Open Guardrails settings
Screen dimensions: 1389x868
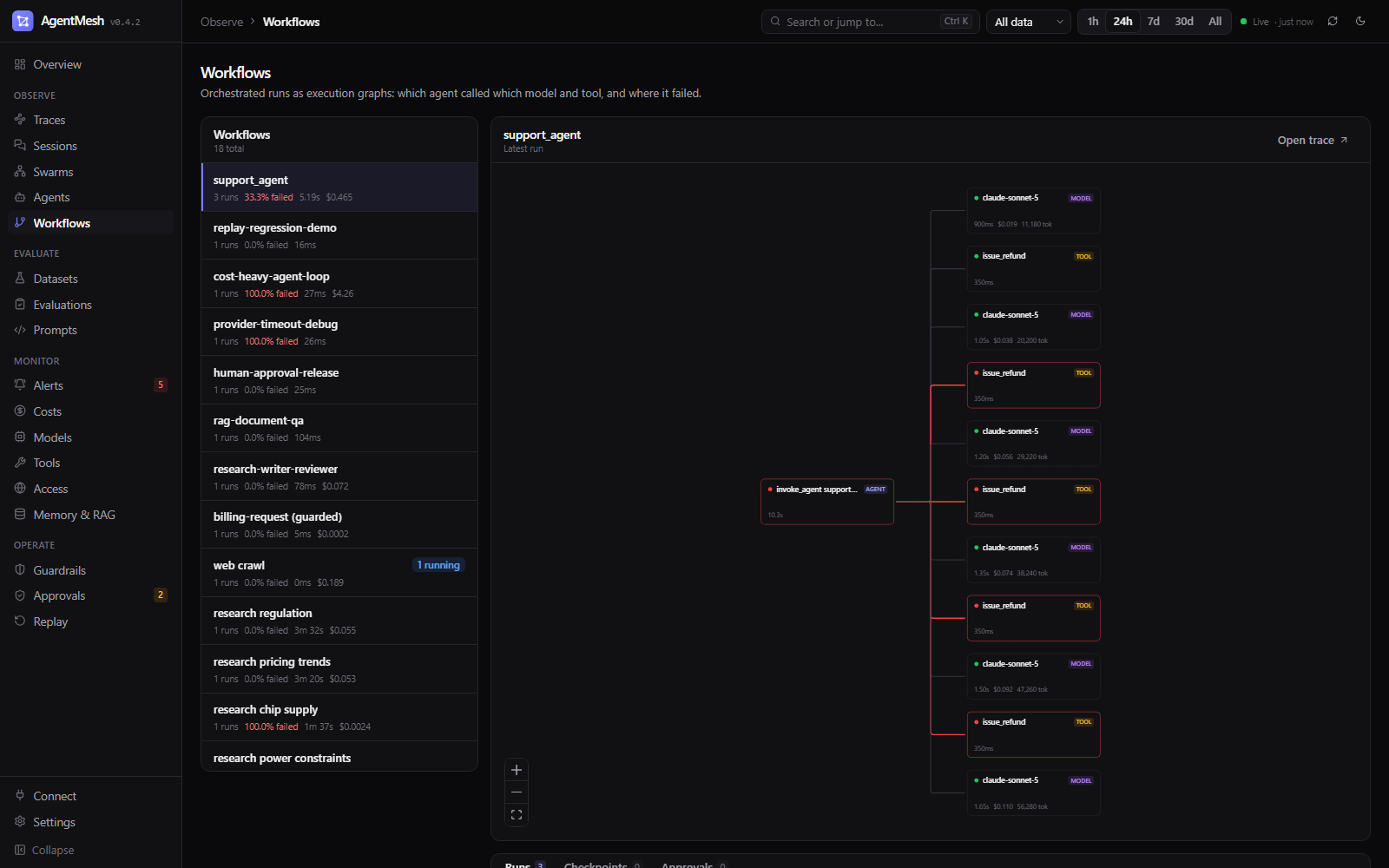90,570
